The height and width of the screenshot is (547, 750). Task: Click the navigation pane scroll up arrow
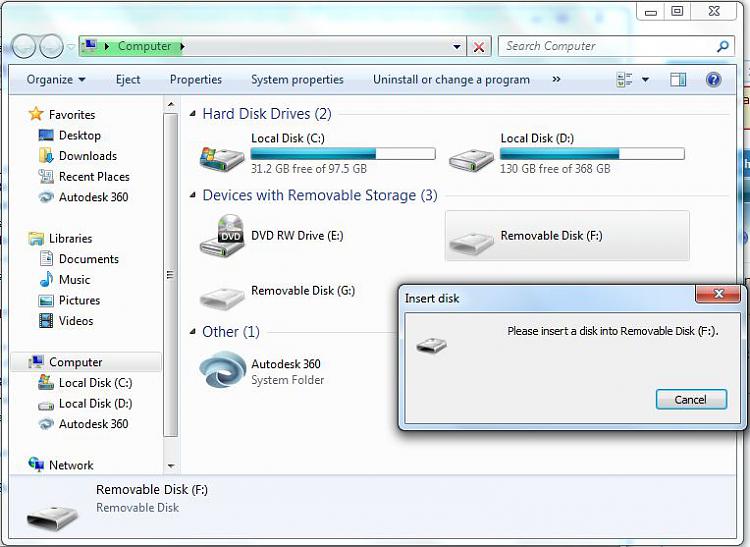click(x=171, y=105)
